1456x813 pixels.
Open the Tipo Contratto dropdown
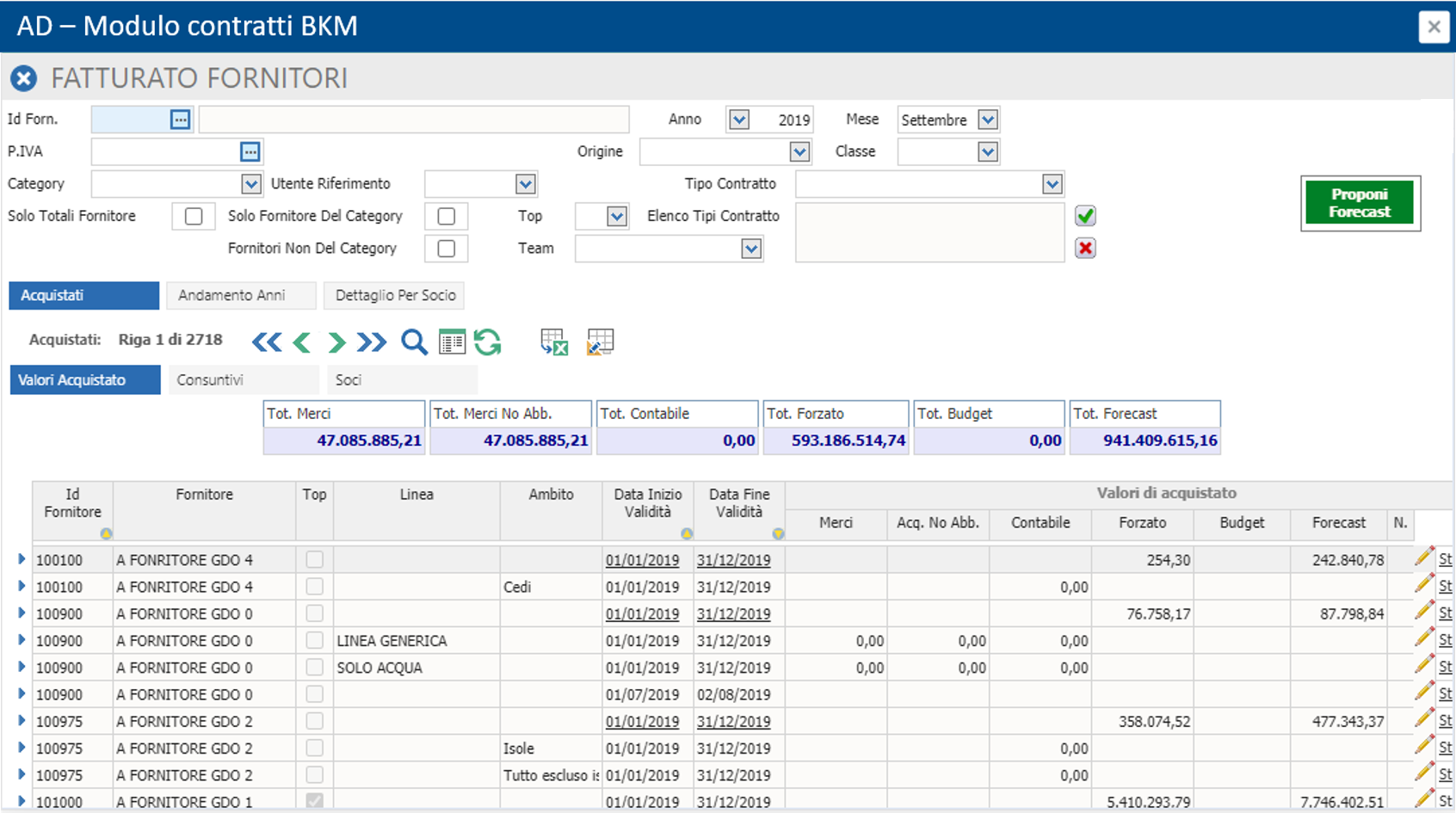click(1052, 183)
